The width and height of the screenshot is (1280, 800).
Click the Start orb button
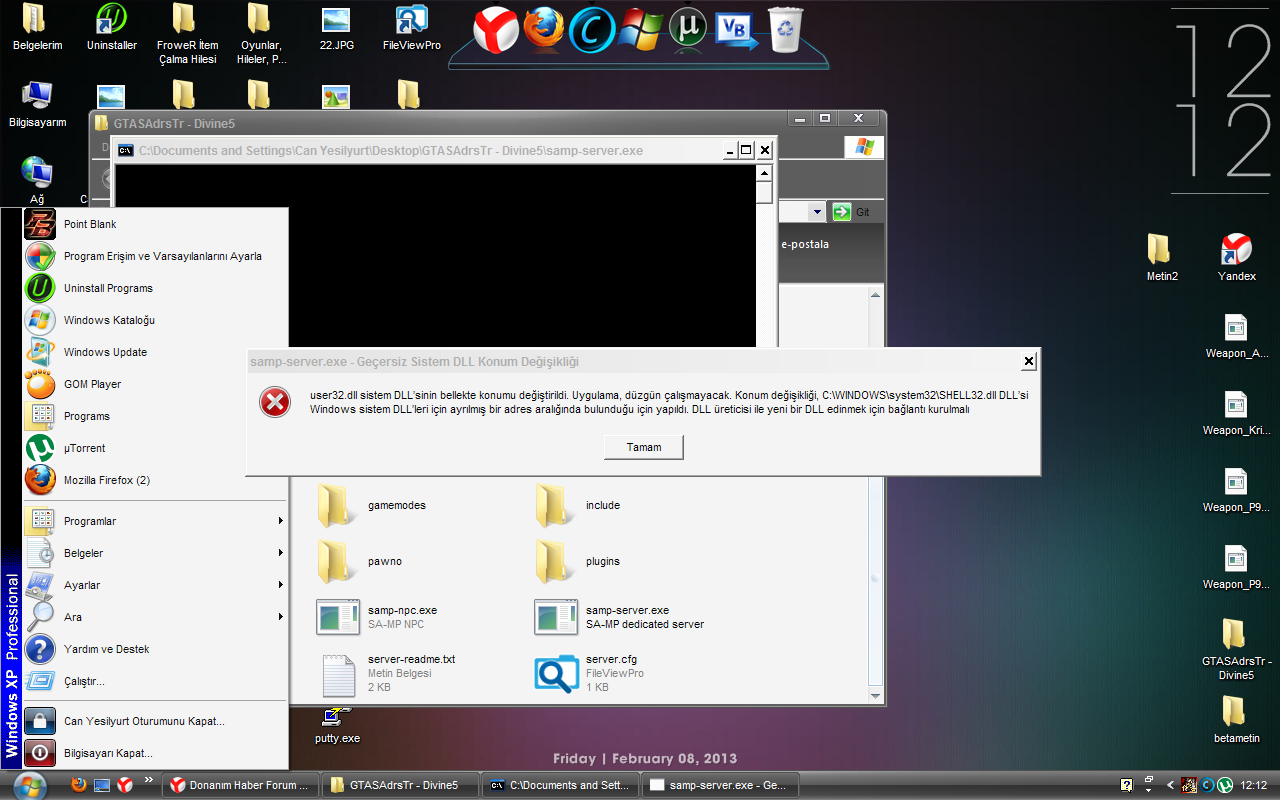click(30, 785)
